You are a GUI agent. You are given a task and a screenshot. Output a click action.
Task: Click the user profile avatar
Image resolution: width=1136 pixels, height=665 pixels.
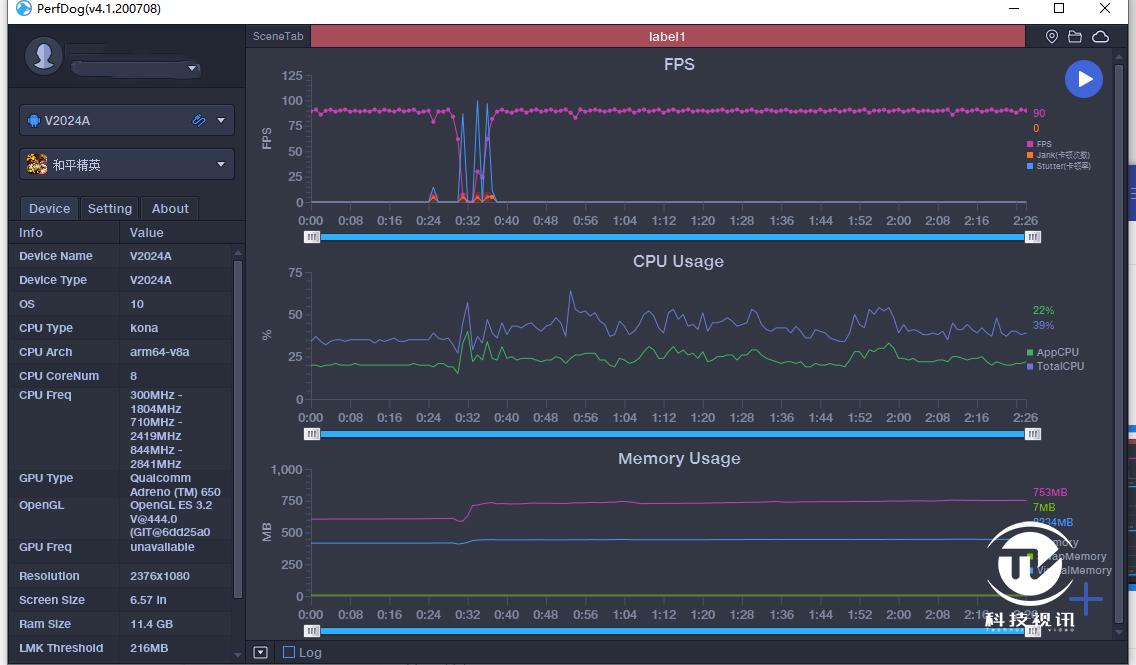click(44, 56)
